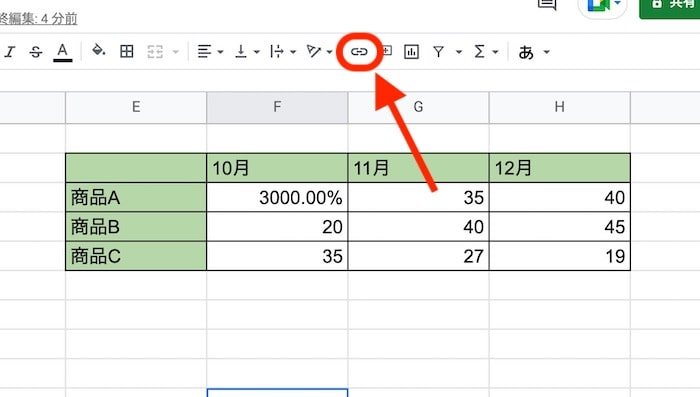The height and width of the screenshot is (397, 700).
Task: Select the 商品A cell
Action: (x=136, y=197)
